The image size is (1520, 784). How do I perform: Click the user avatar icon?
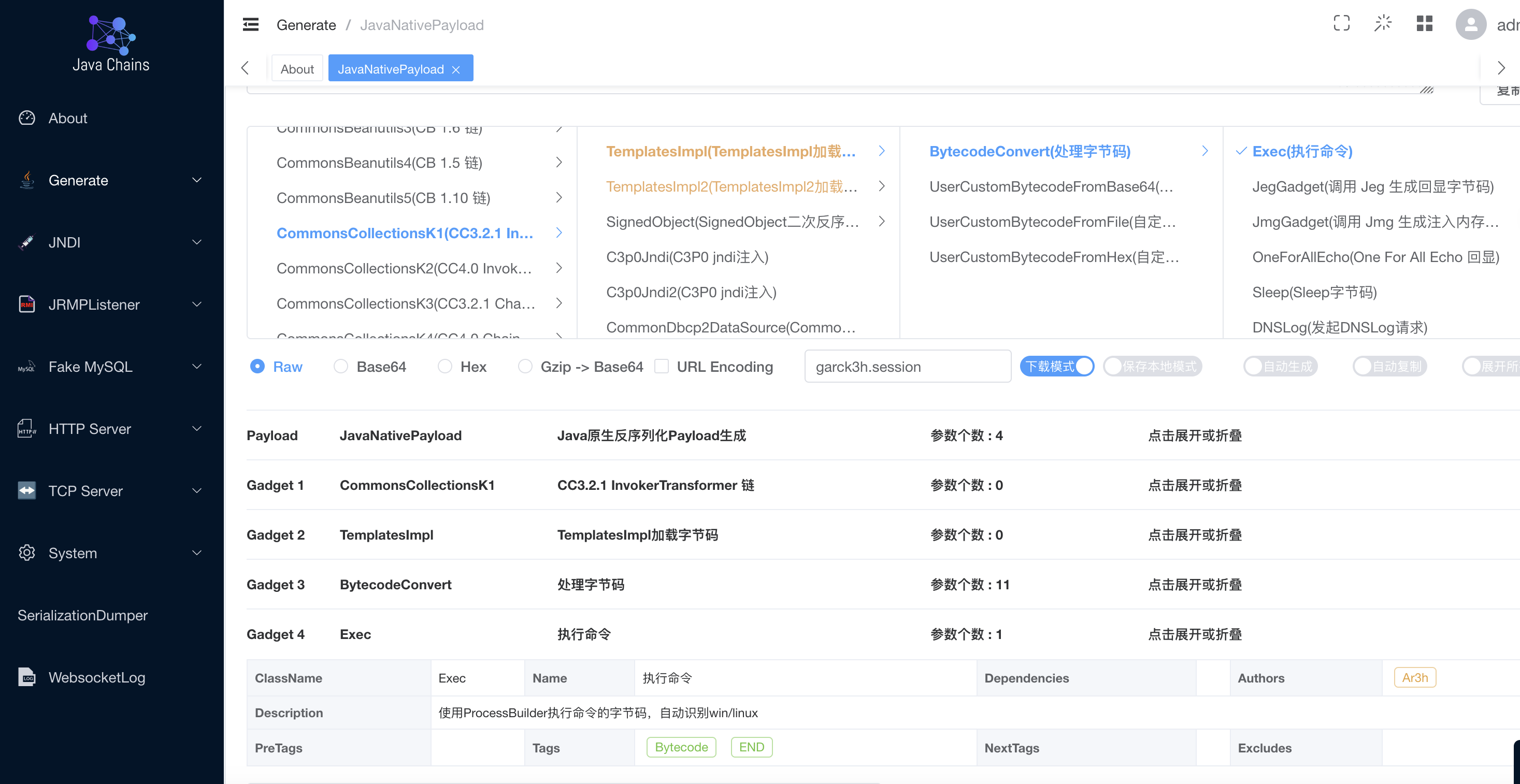(1470, 25)
